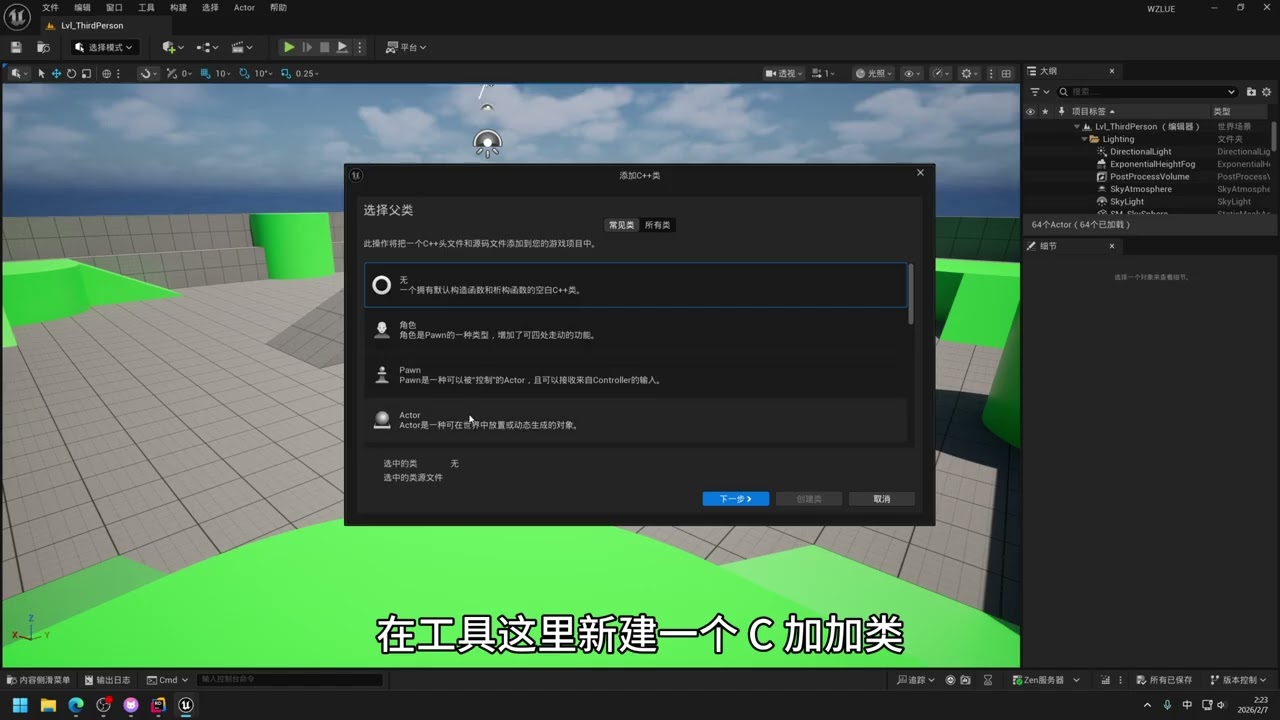The image size is (1280, 720).
Task: Click Windows Start button on taskbar
Action: (20, 705)
